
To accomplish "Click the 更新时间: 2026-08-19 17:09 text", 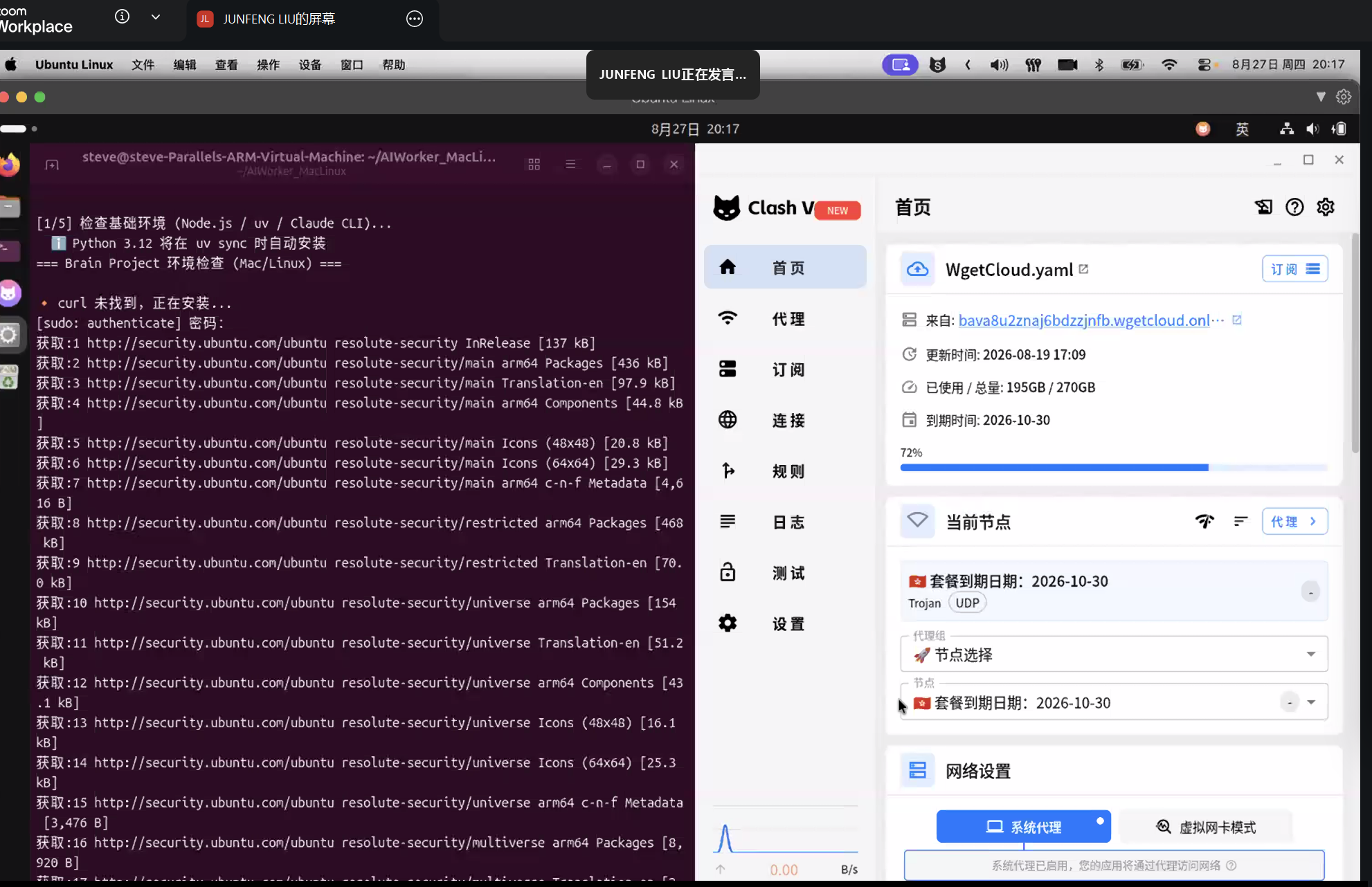I will pyautogui.click(x=1006, y=354).
